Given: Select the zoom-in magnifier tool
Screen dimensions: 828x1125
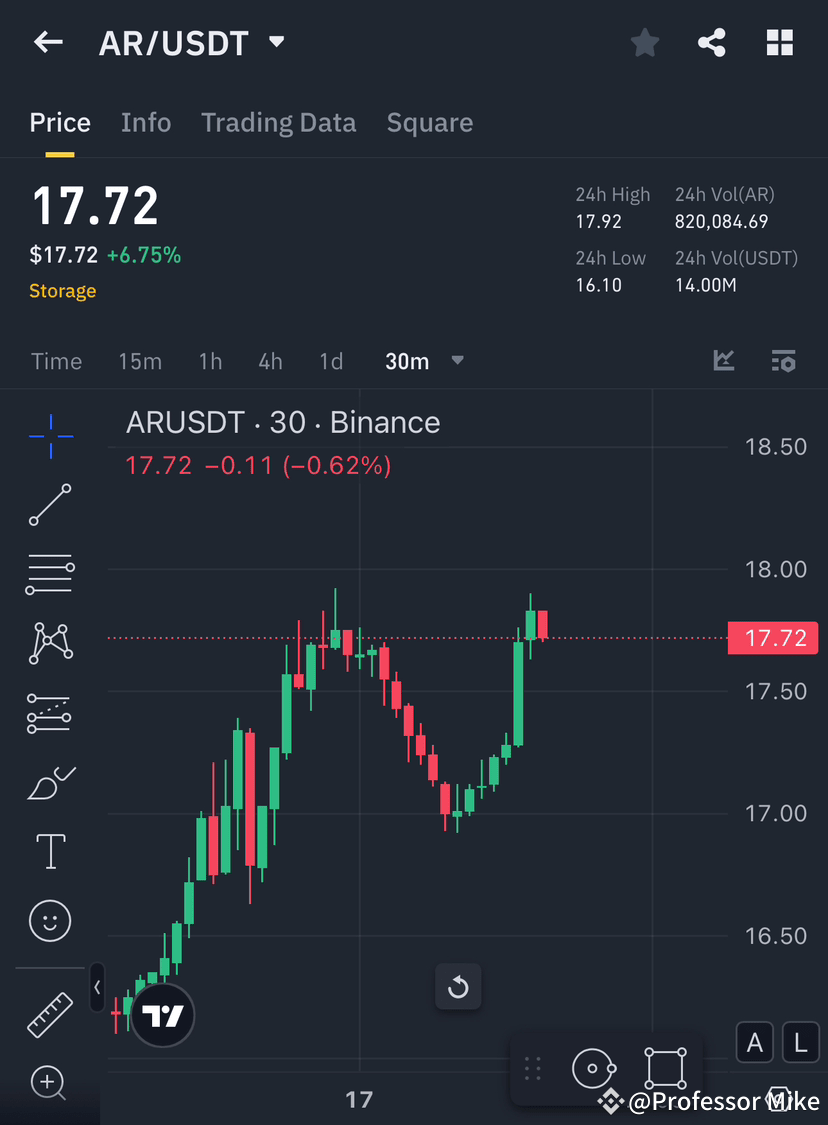Looking at the screenshot, I should tap(50, 1084).
